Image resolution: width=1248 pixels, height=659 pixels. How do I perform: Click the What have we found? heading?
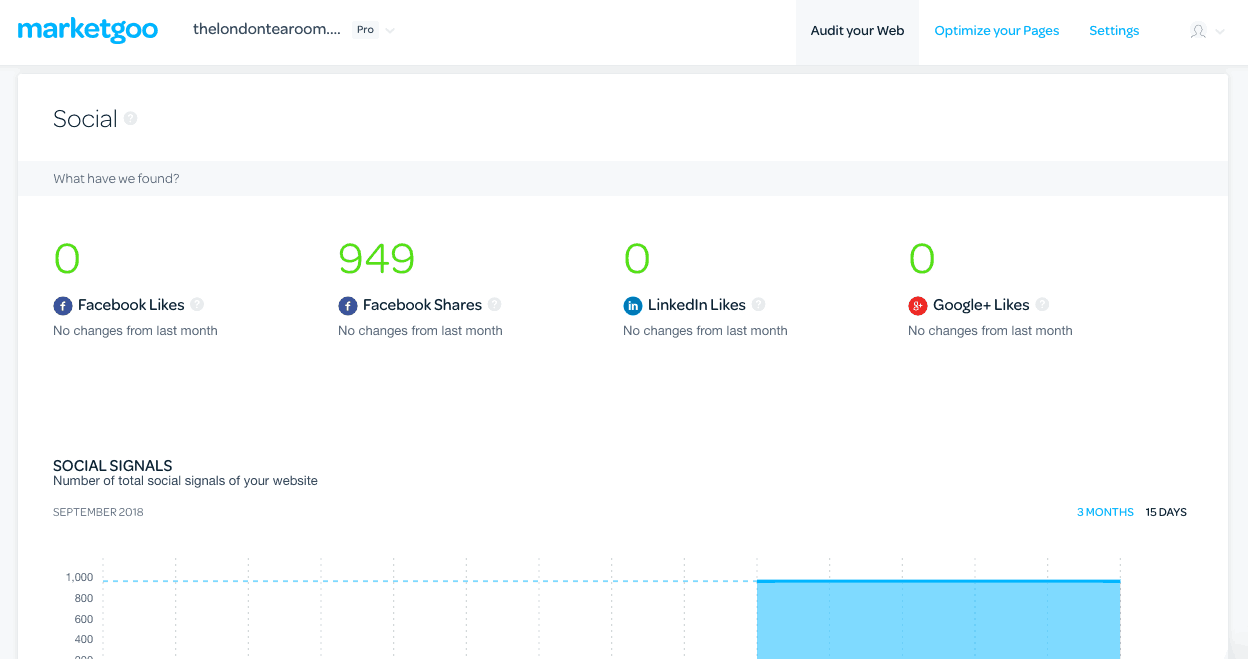(x=116, y=179)
